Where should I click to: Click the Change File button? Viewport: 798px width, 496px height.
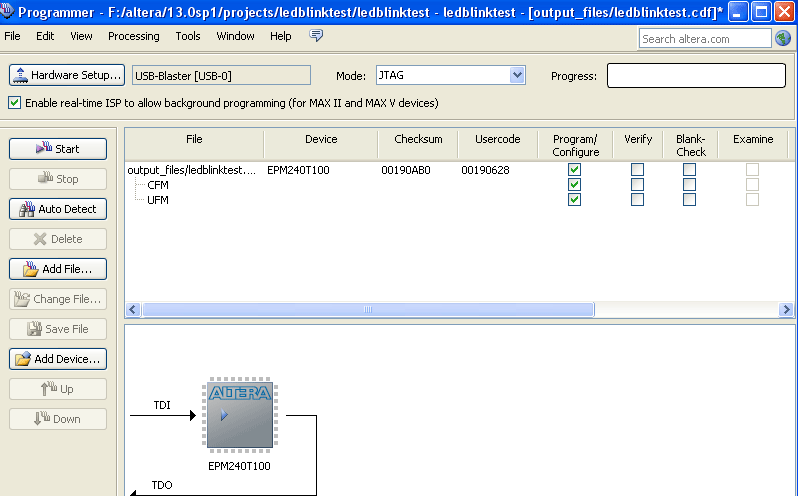[58, 299]
